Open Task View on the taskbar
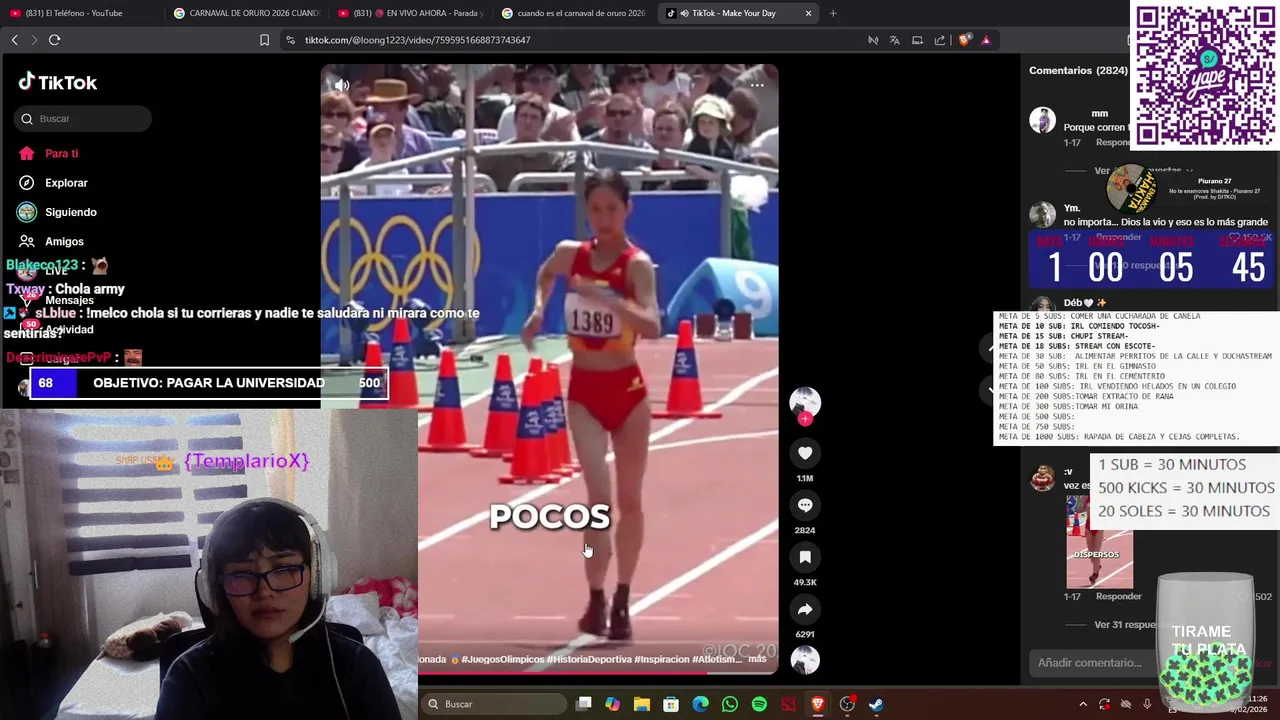The image size is (1280, 720). tap(584, 704)
